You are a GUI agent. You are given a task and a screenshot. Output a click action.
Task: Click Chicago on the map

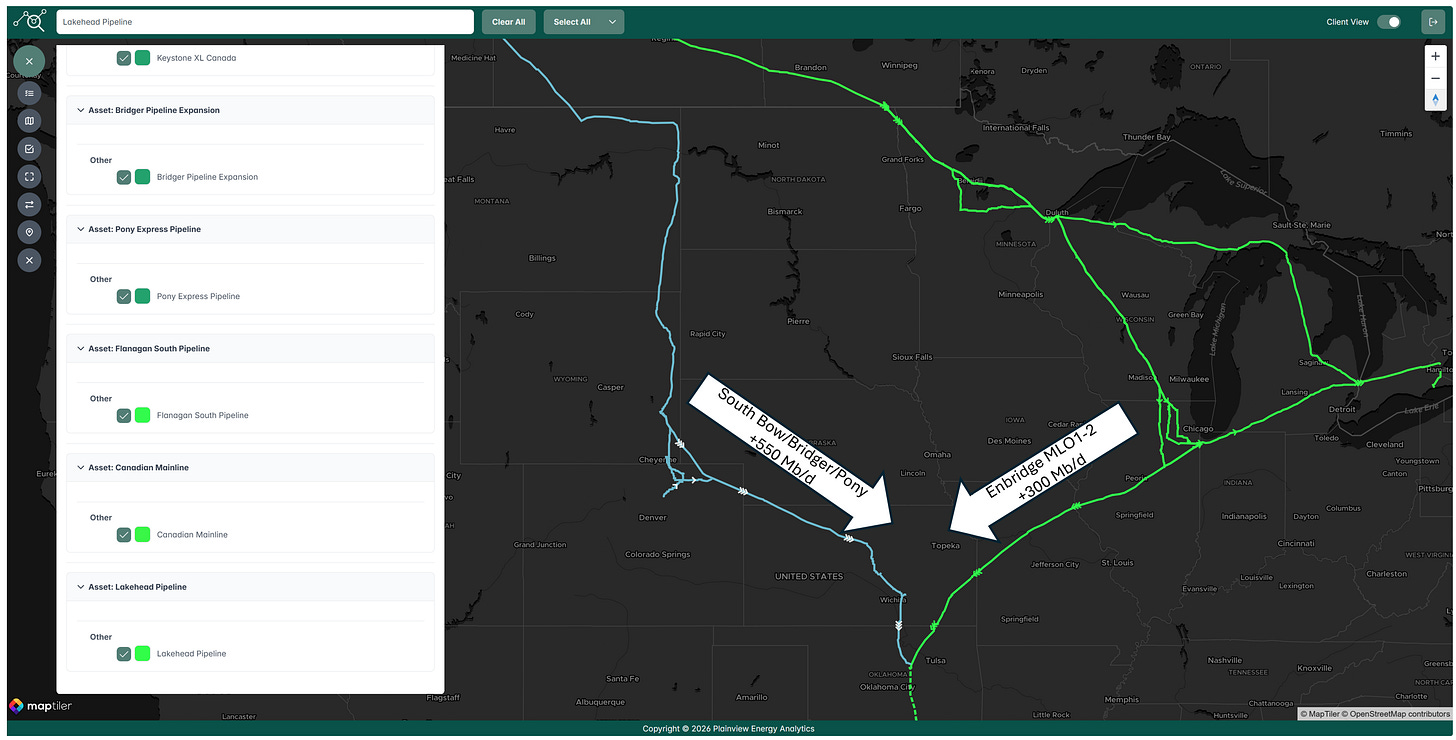click(x=1198, y=429)
